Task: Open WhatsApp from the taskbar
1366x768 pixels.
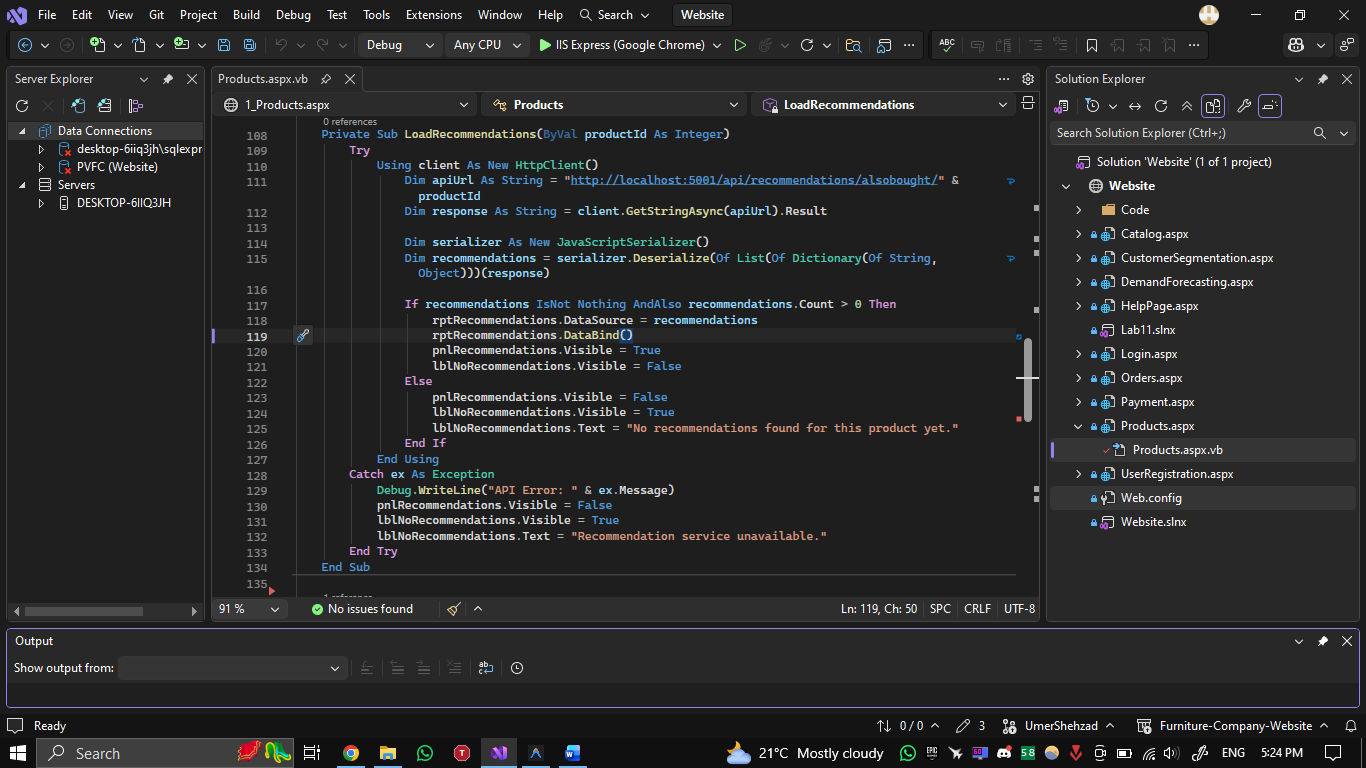Action: point(425,753)
